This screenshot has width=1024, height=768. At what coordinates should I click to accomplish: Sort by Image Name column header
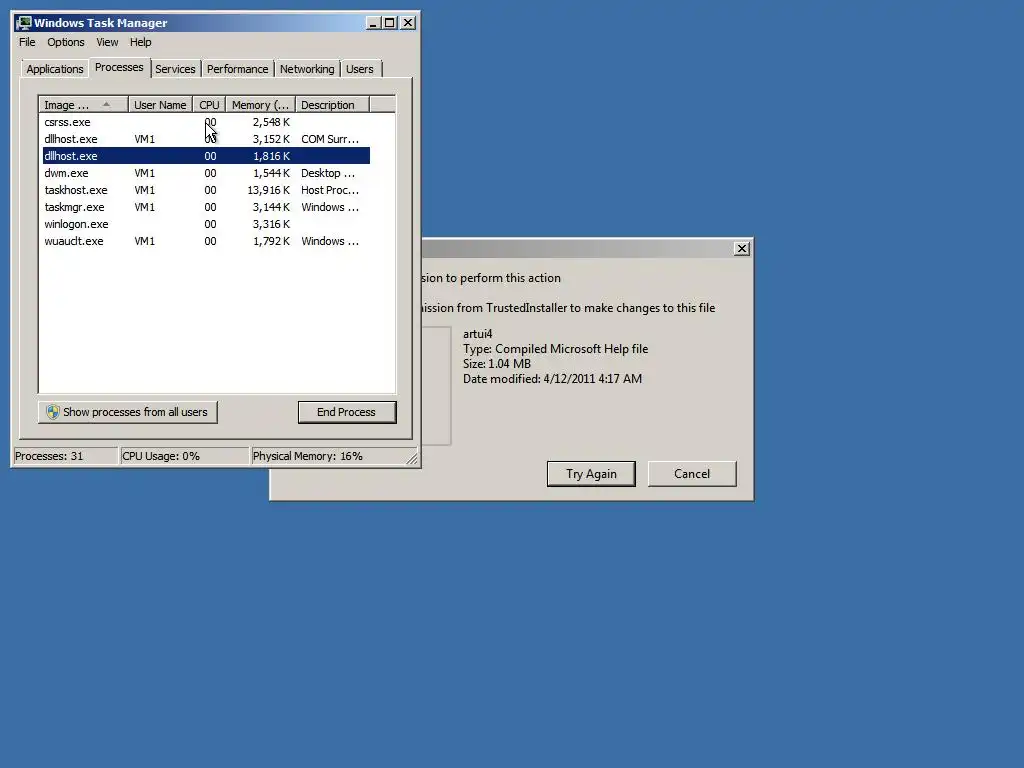[83, 104]
